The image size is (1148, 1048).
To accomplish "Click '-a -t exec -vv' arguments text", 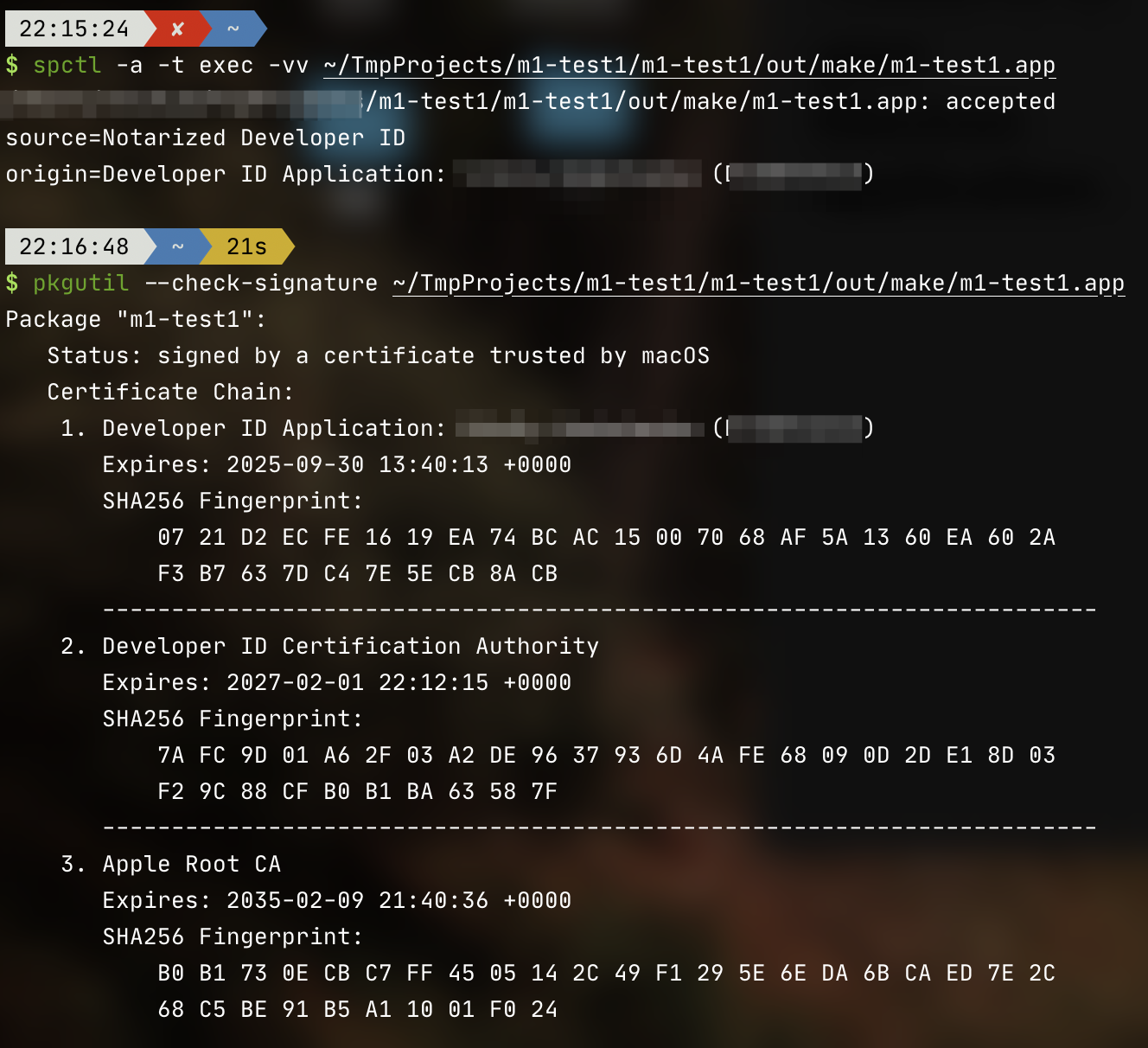I will [x=213, y=66].
